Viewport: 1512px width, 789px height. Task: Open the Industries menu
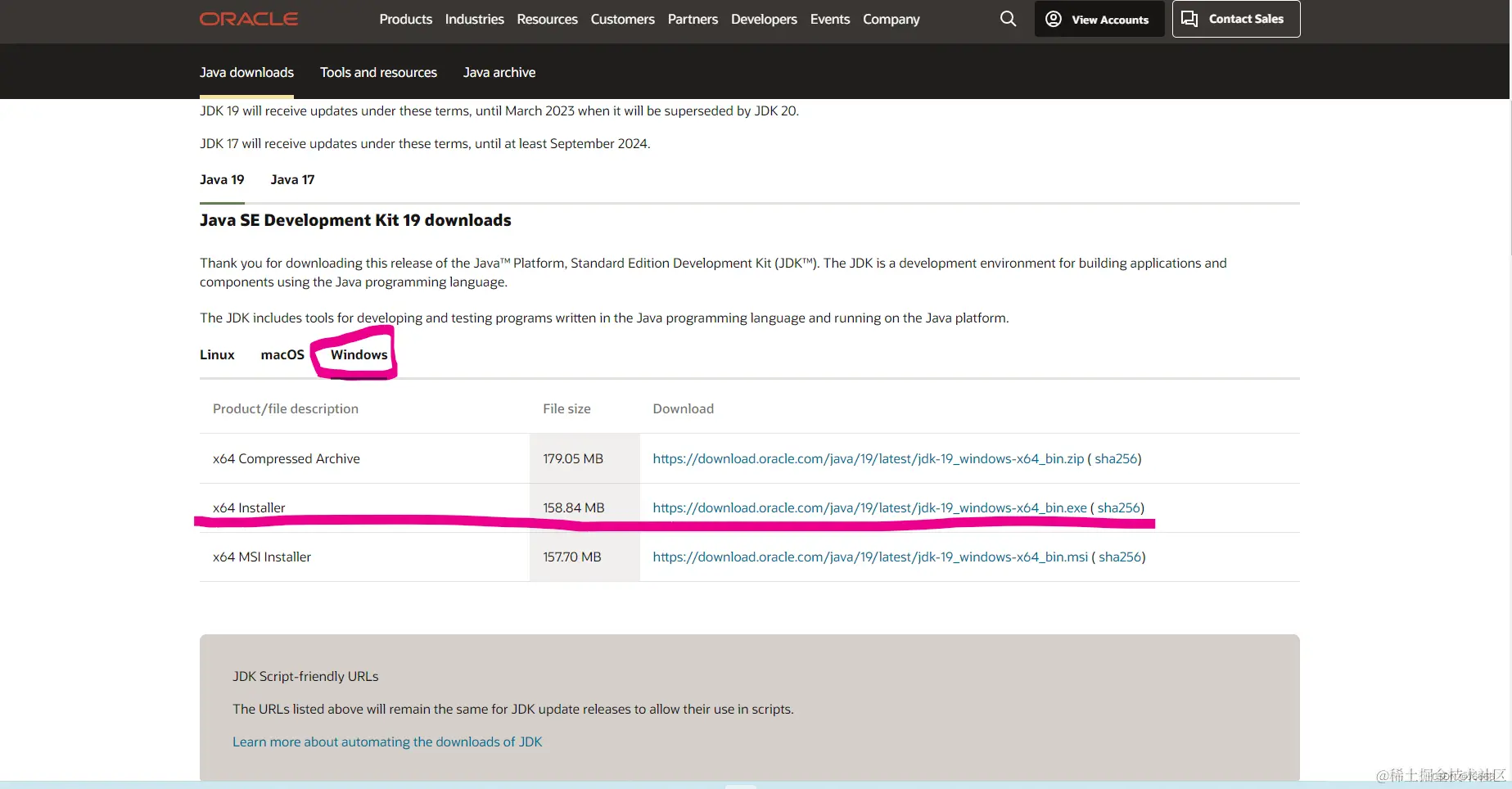click(x=474, y=19)
